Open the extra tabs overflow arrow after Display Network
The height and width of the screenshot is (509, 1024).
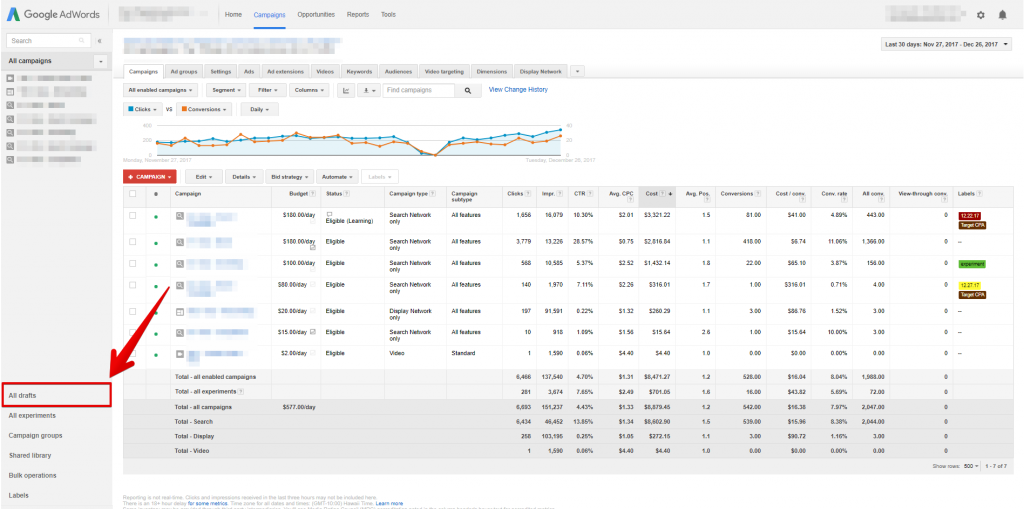point(577,71)
